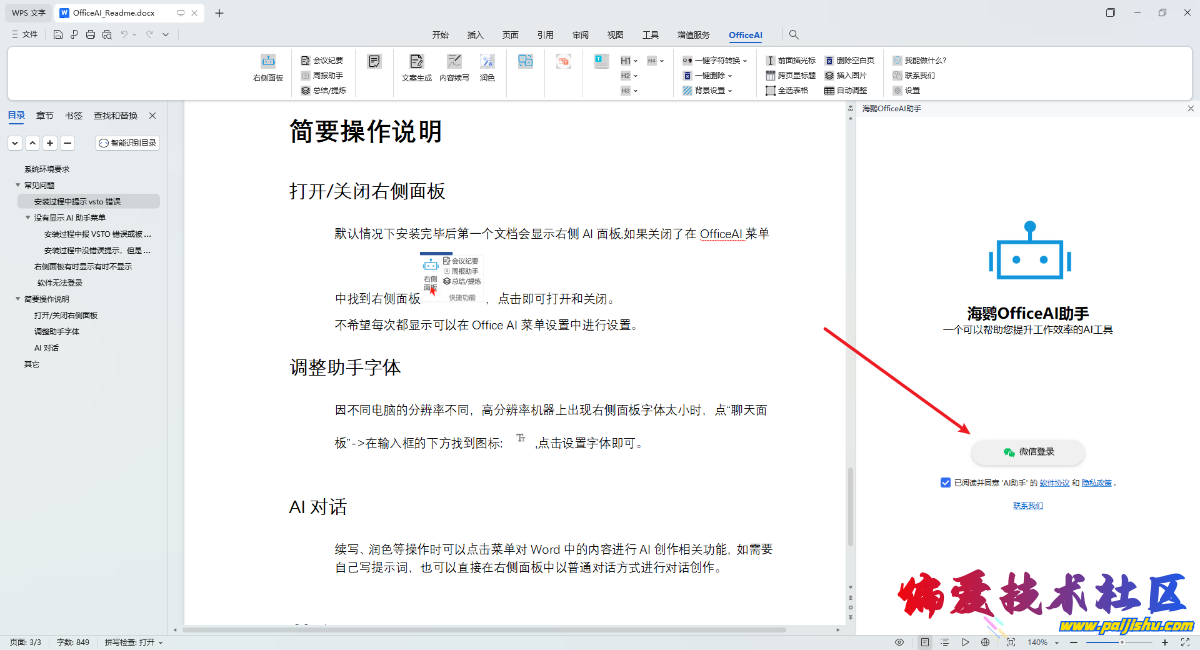Click 插入图片 insert picture in ribbon
1200x650 pixels.
pos(845,75)
